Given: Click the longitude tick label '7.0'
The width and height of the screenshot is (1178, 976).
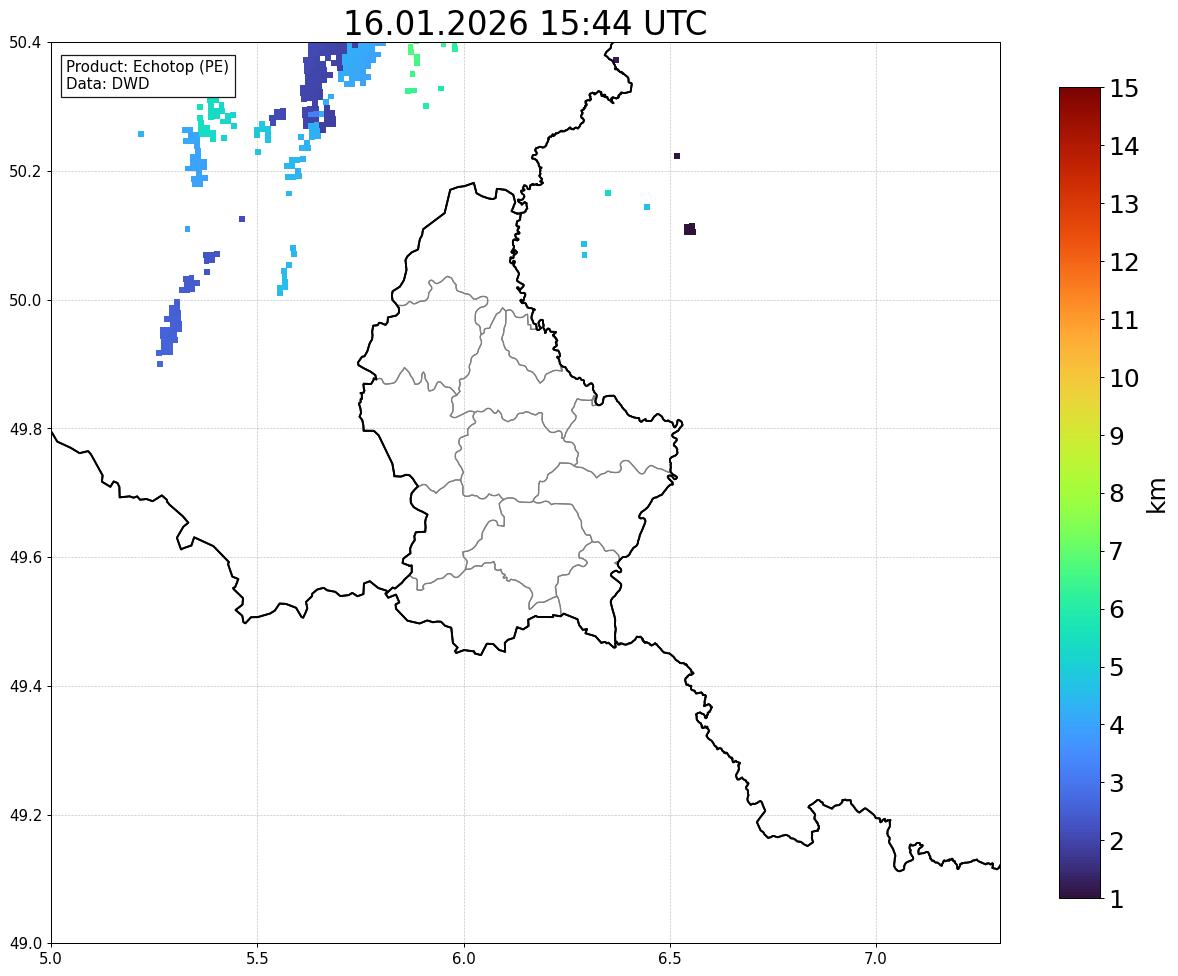Looking at the screenshot, I should pyautogui.click(x=876, y=959).
